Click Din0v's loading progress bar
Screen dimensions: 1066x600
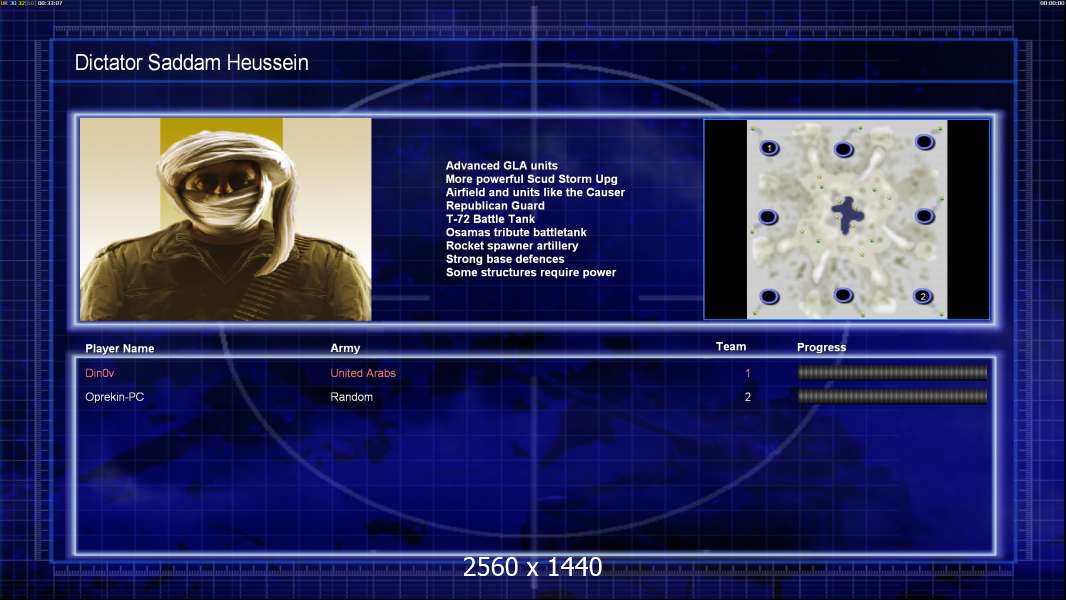click(x=892, y=373)
